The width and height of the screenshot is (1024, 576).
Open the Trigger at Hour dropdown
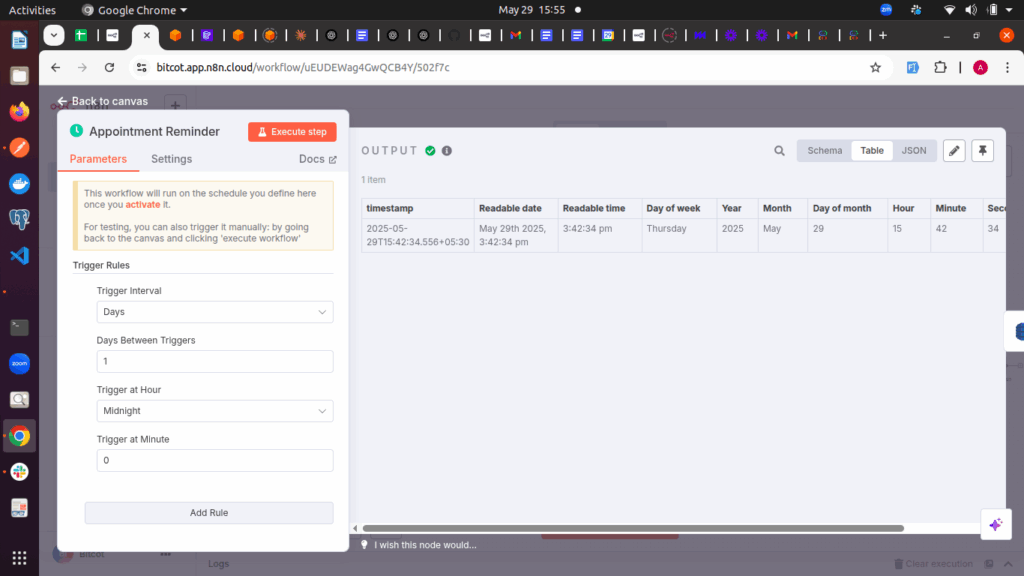(215, 411)
